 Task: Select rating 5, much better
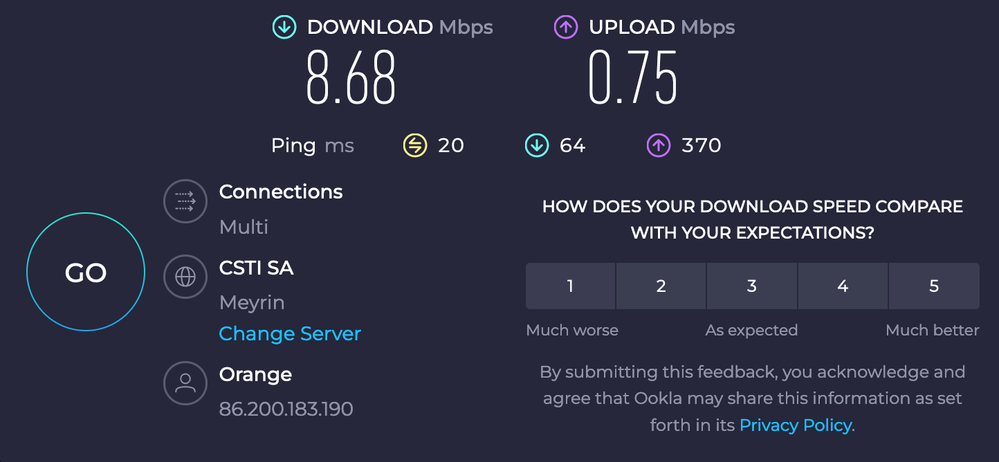pyautogui.click(x=934, y=286)
